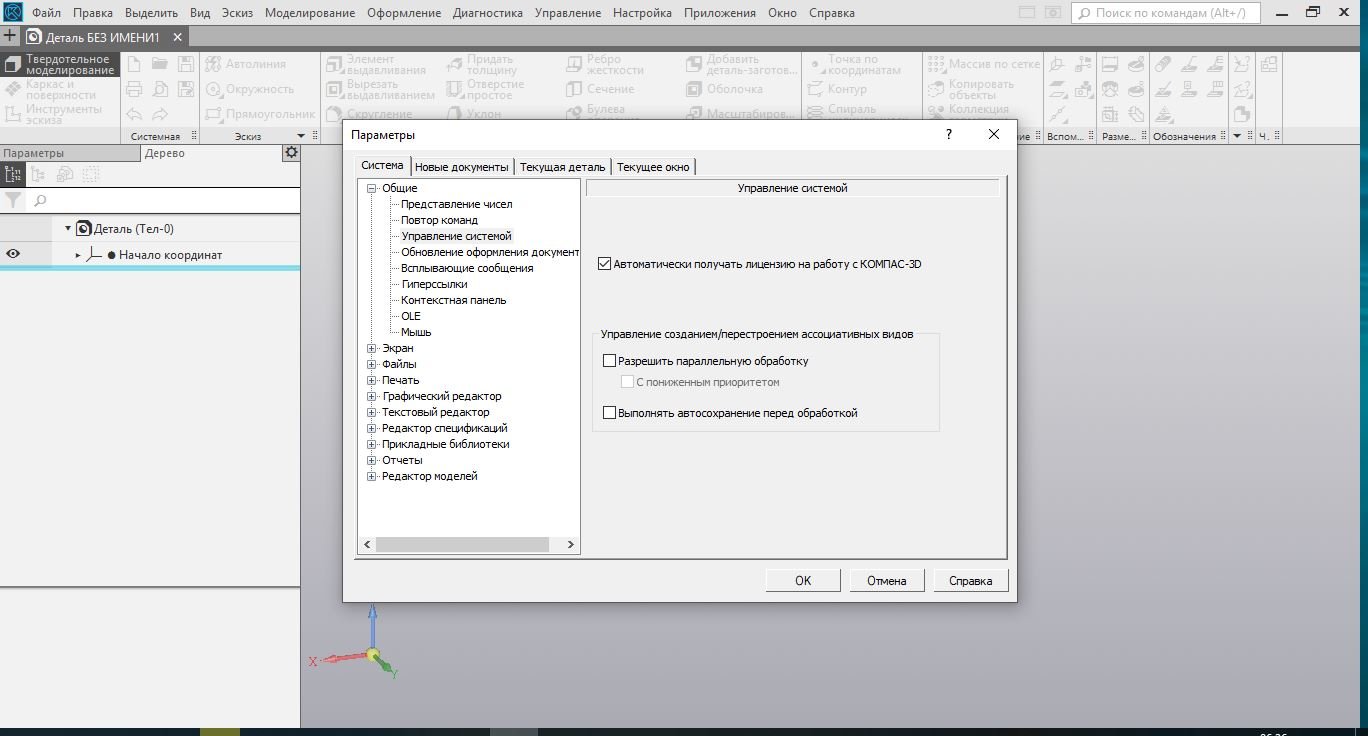Enable Разрешить параллельную обработку checkbox
Screen dimensions: 1368x736
tap(609, 361)
